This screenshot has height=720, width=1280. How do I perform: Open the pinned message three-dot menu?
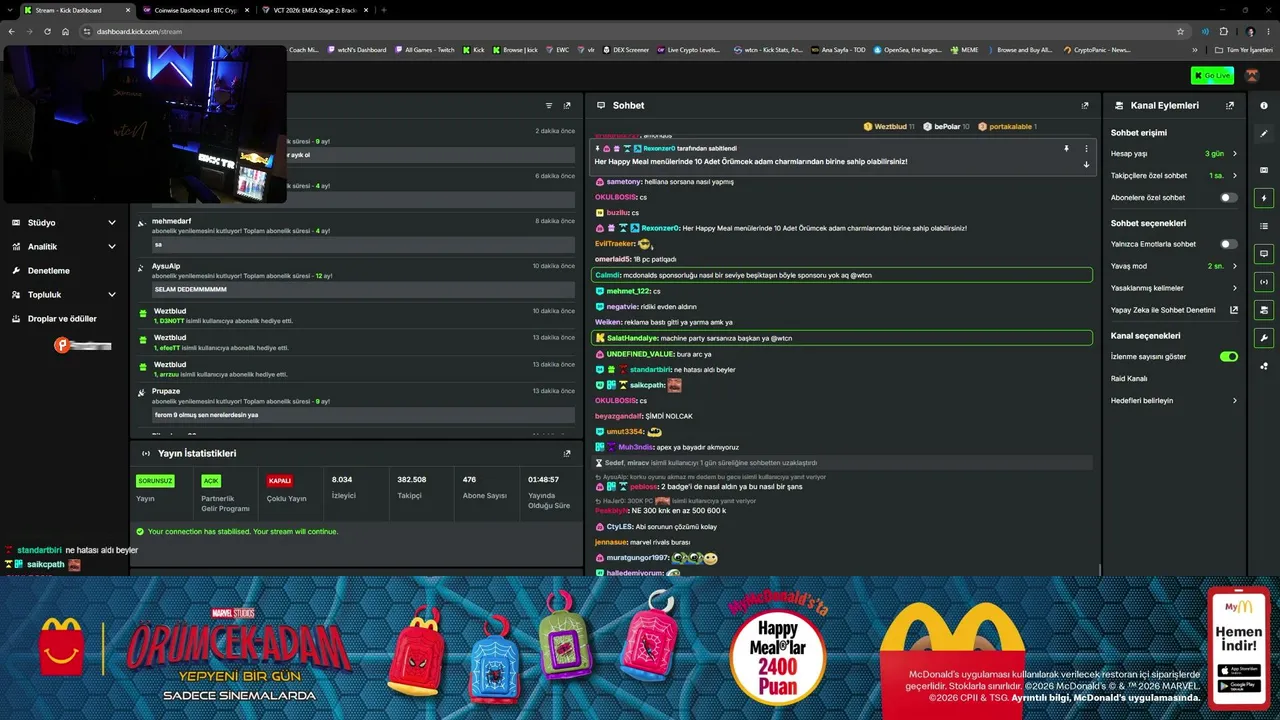(x=1087, y=149)
